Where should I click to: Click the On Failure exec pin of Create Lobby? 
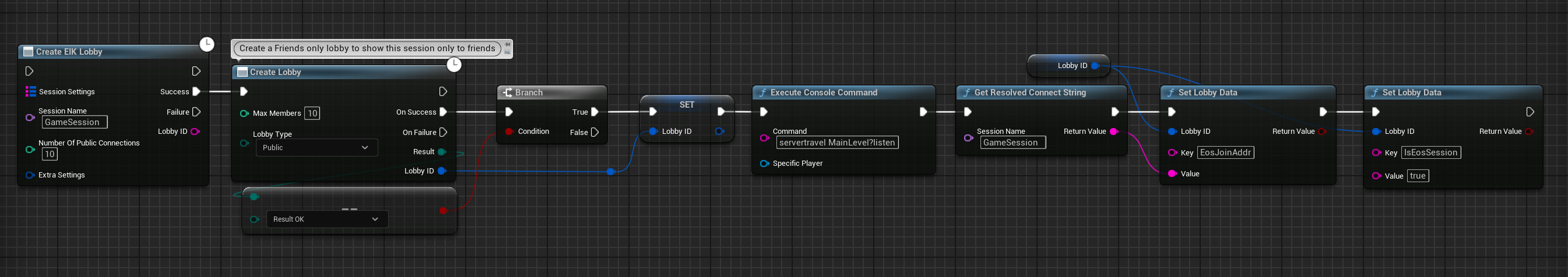(x=443, y=133)
